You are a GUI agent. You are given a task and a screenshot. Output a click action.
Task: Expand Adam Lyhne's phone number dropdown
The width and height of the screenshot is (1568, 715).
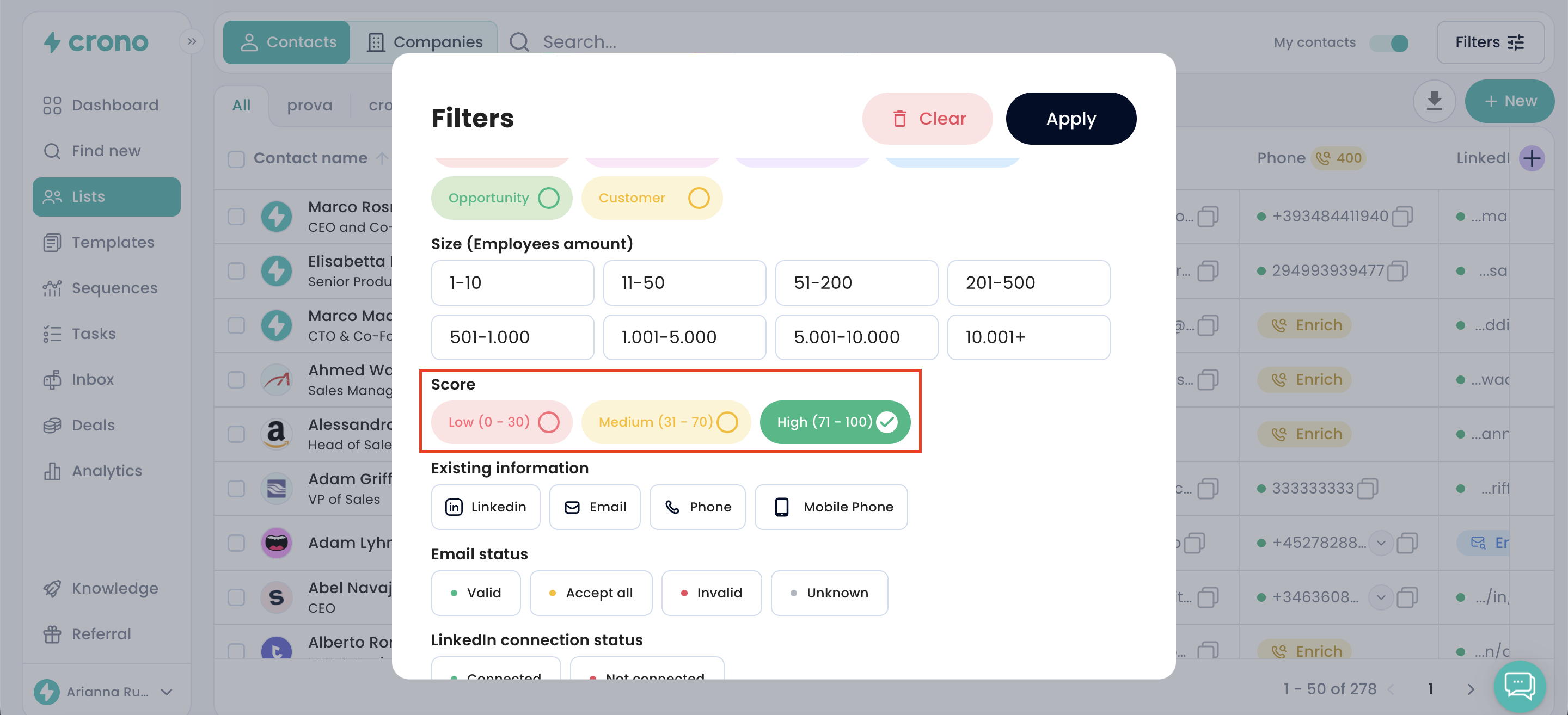(1381, 543)
